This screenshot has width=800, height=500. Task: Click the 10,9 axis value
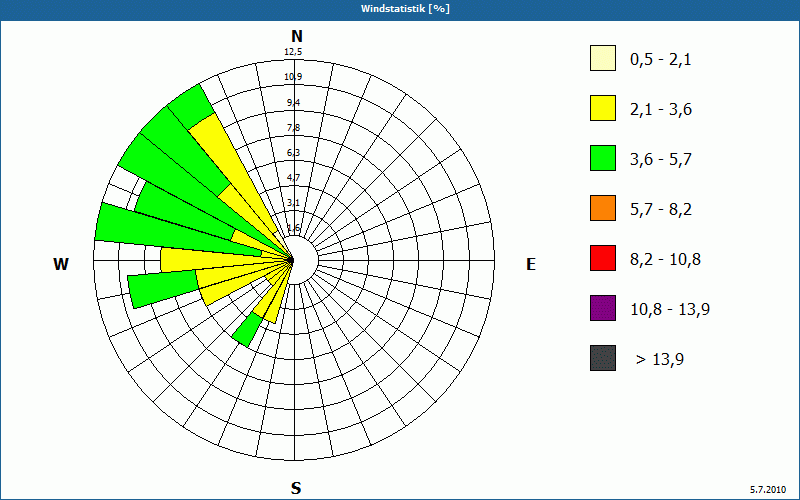(293, 77)
